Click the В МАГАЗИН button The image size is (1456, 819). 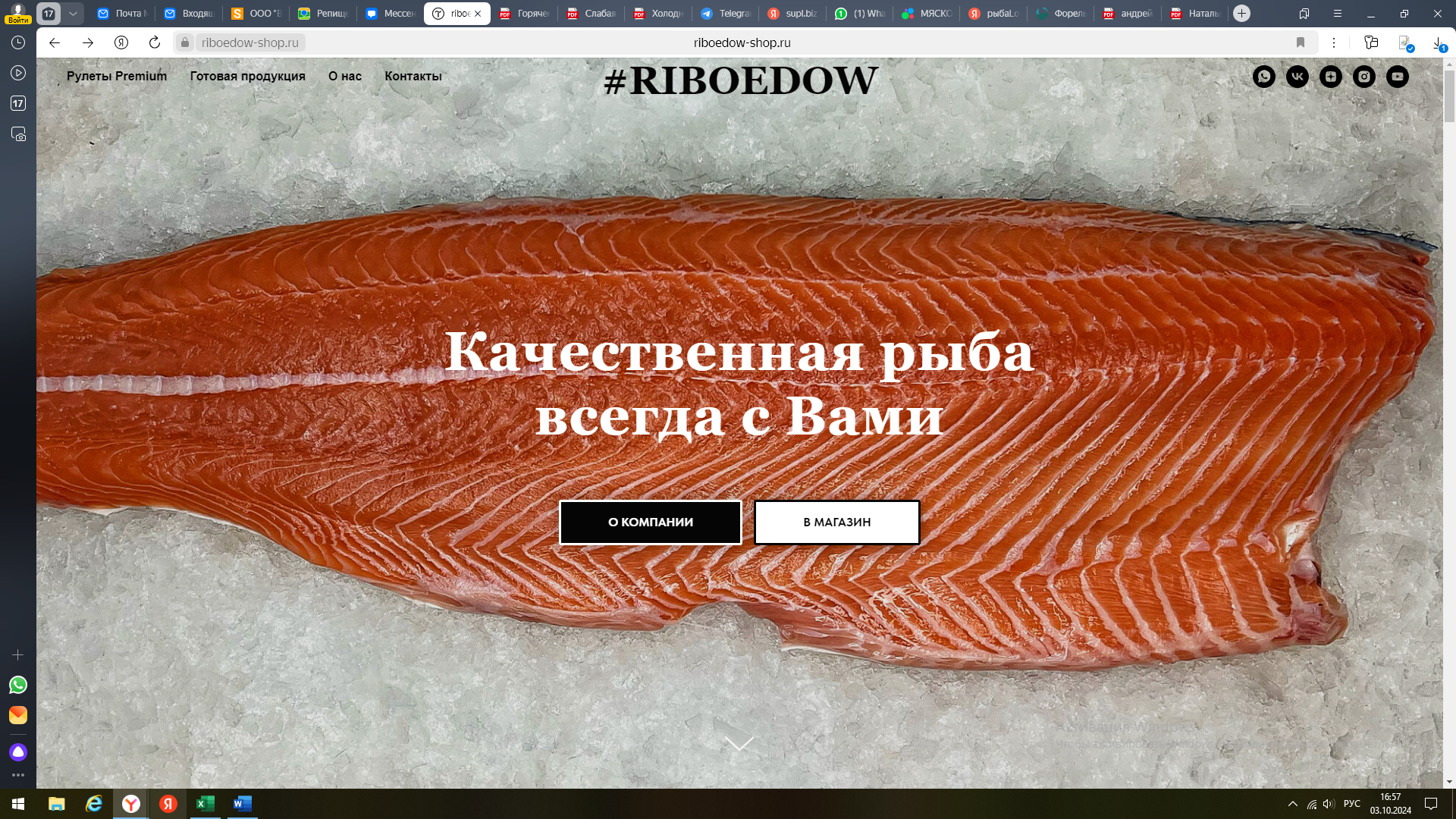tap(837, 522)
